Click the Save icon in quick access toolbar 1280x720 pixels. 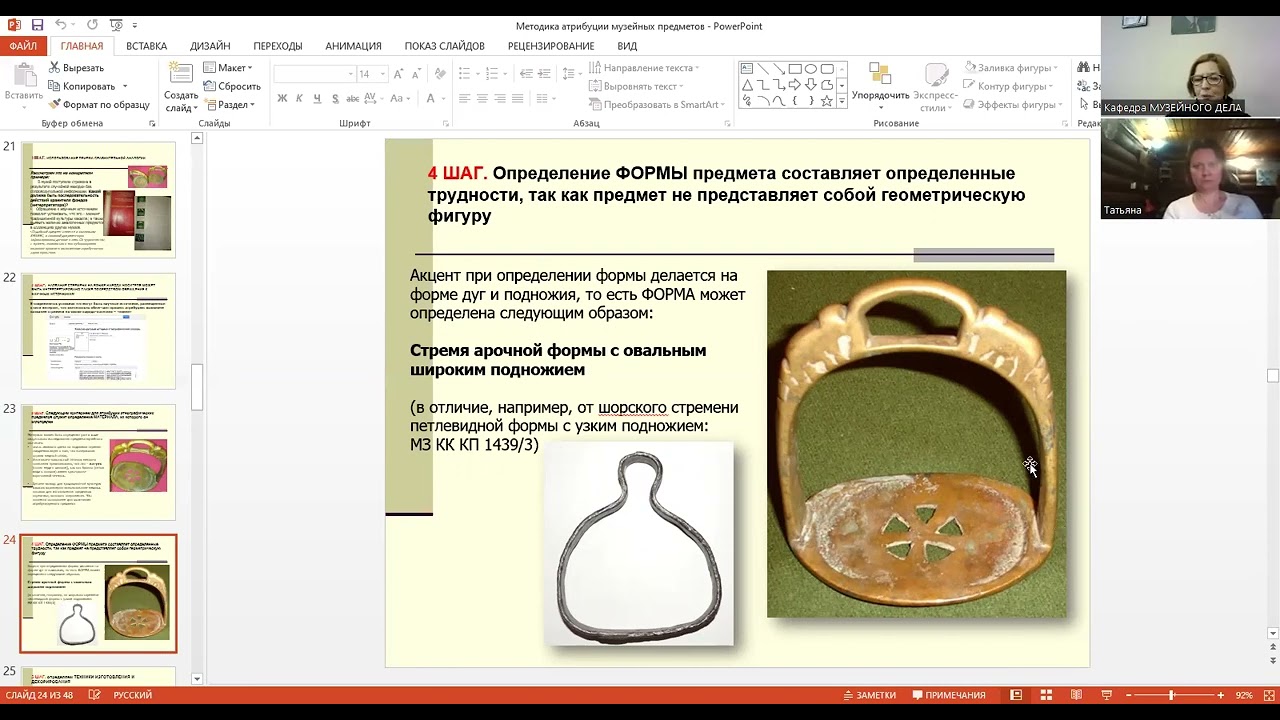coord(37,25)
